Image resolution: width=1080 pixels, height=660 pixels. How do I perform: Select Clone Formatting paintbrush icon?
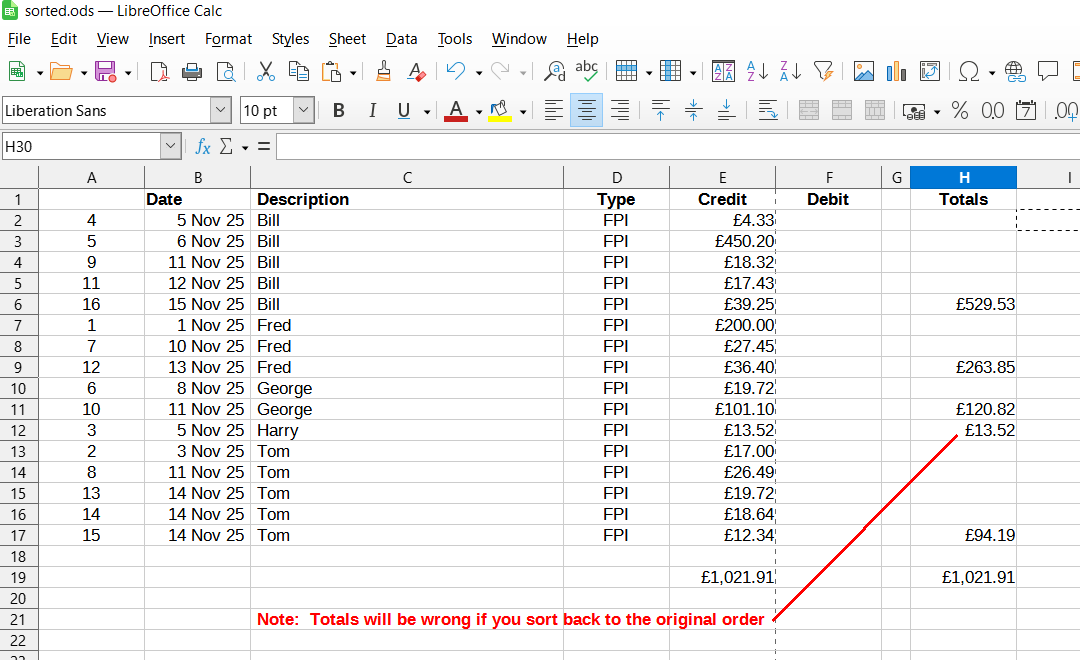point(384,71)
